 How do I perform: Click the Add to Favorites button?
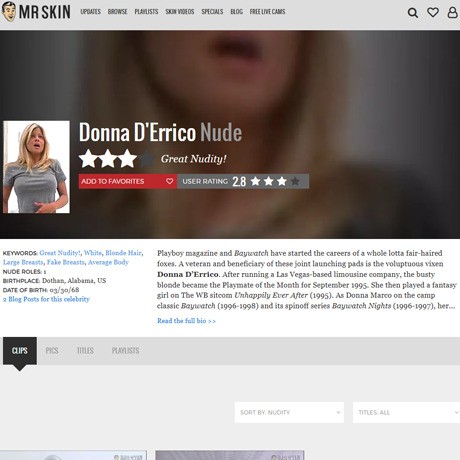click(x=128, y=181)
